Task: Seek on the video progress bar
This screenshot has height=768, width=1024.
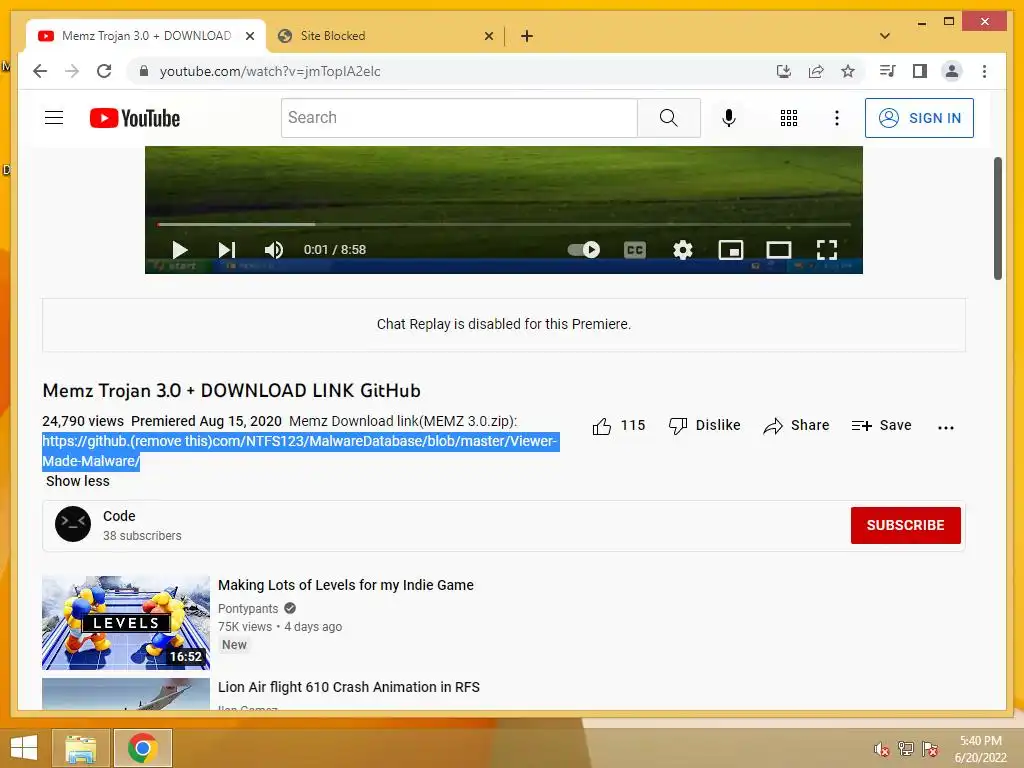Action: [504, 224]
